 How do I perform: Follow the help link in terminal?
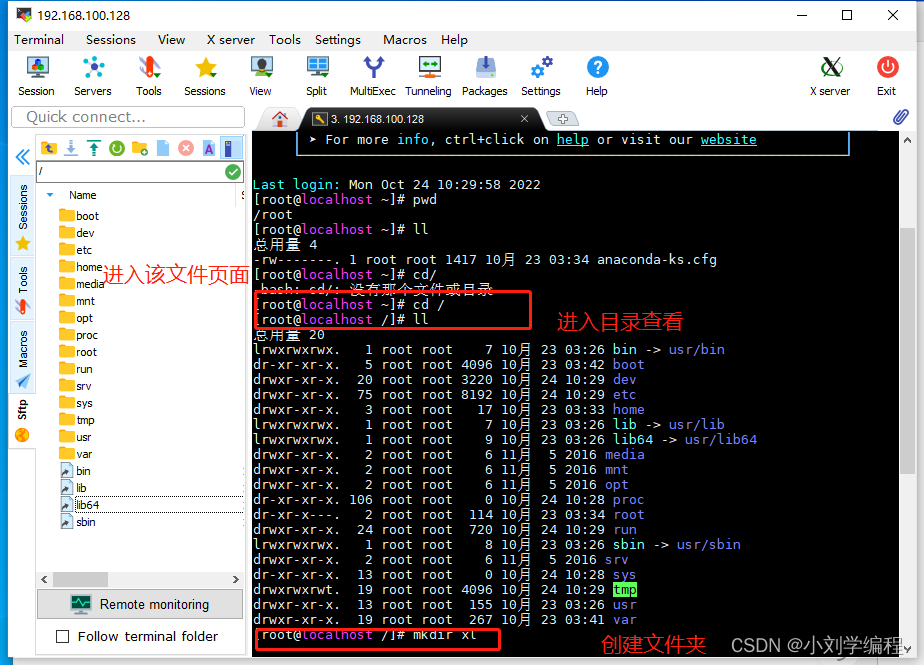pyautogui.click(x=573, y=140)
